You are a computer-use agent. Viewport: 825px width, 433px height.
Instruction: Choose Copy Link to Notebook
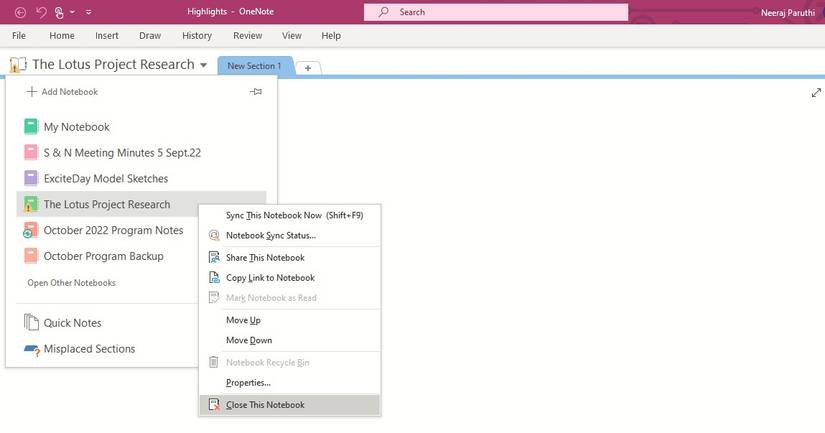coord(289,277)
